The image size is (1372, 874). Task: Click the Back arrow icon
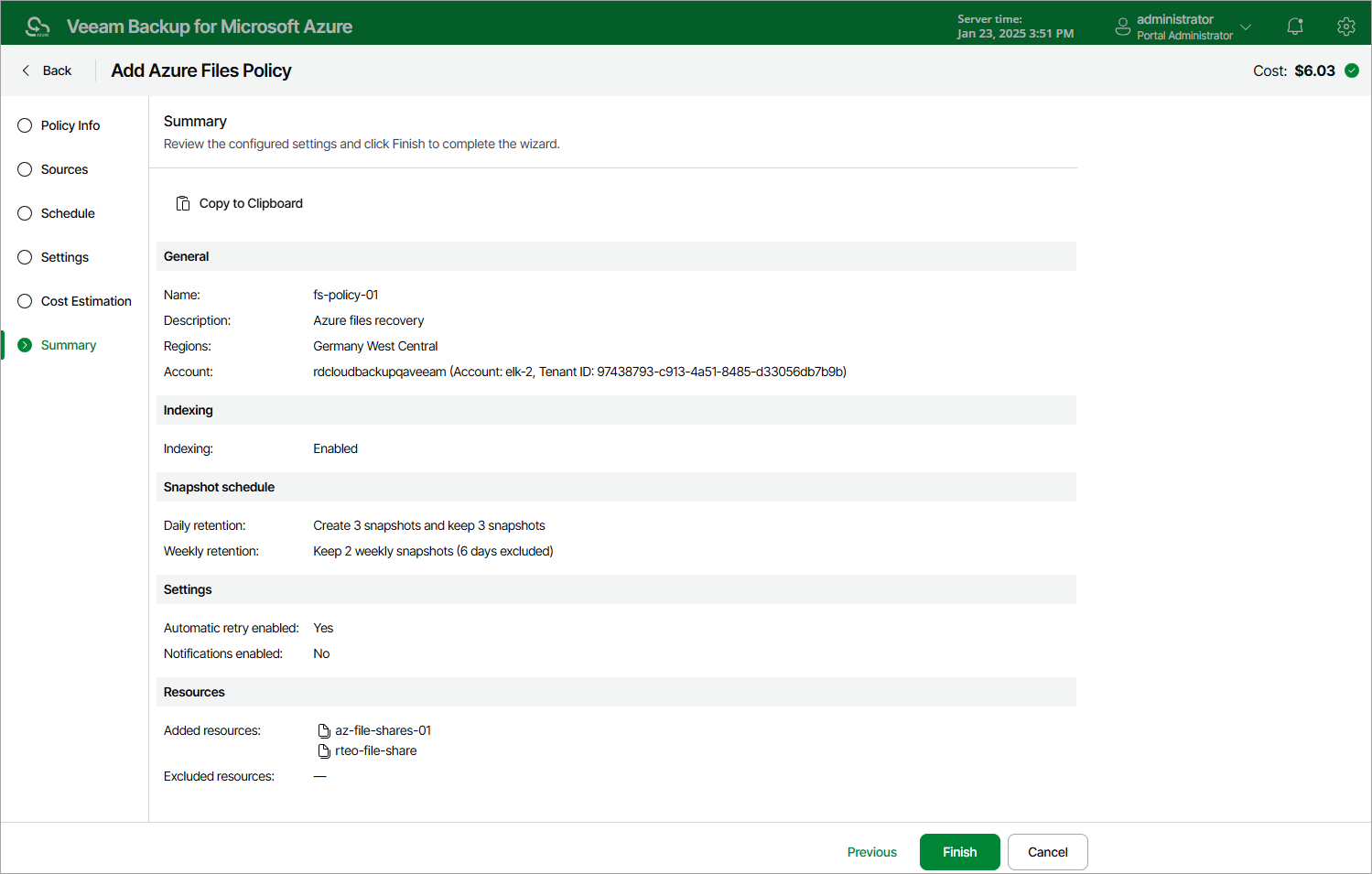click(x=26, y=70)
